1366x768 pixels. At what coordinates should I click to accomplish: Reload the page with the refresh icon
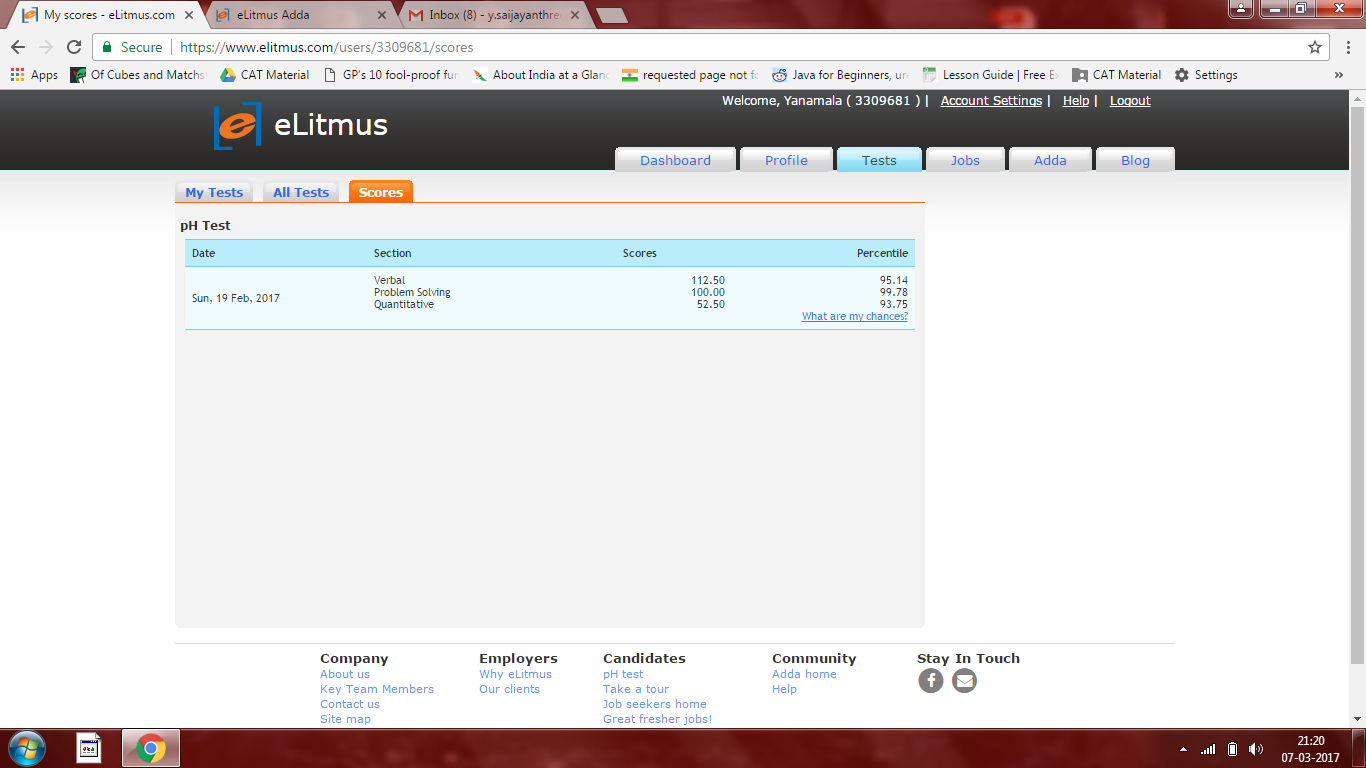click(74, 47)
